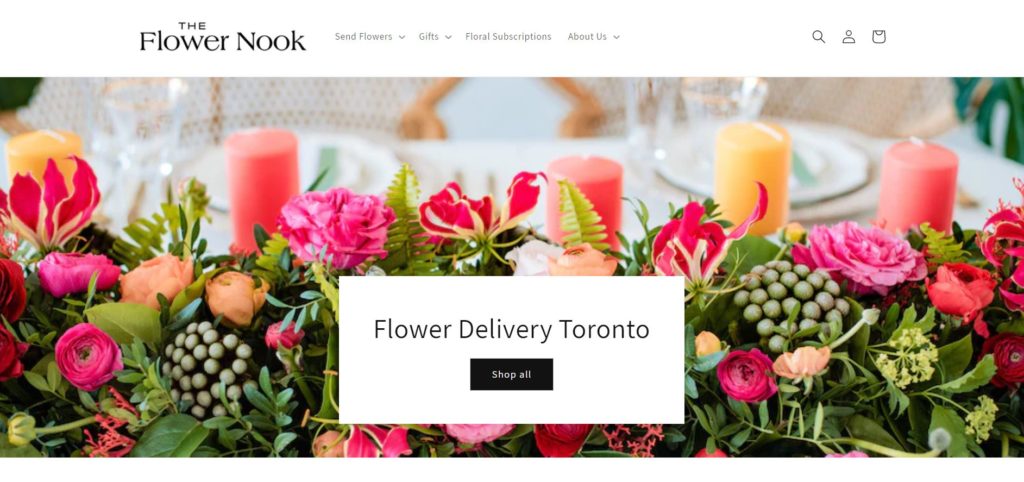Viewport: 1024px width, 482px height.
Task: Go to Floral Subscriptions page
Action: click(x=508, y=37)
